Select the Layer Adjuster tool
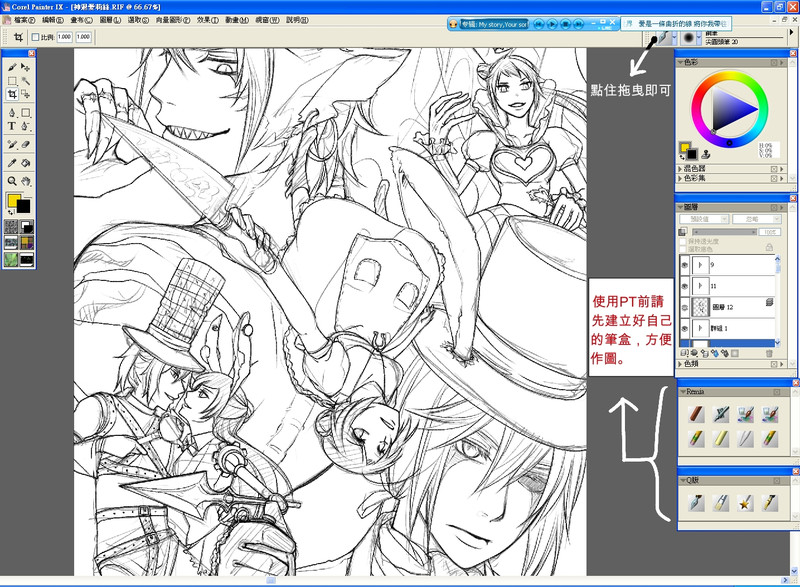This screenshot has height=587, width=800. coord(26,67)
